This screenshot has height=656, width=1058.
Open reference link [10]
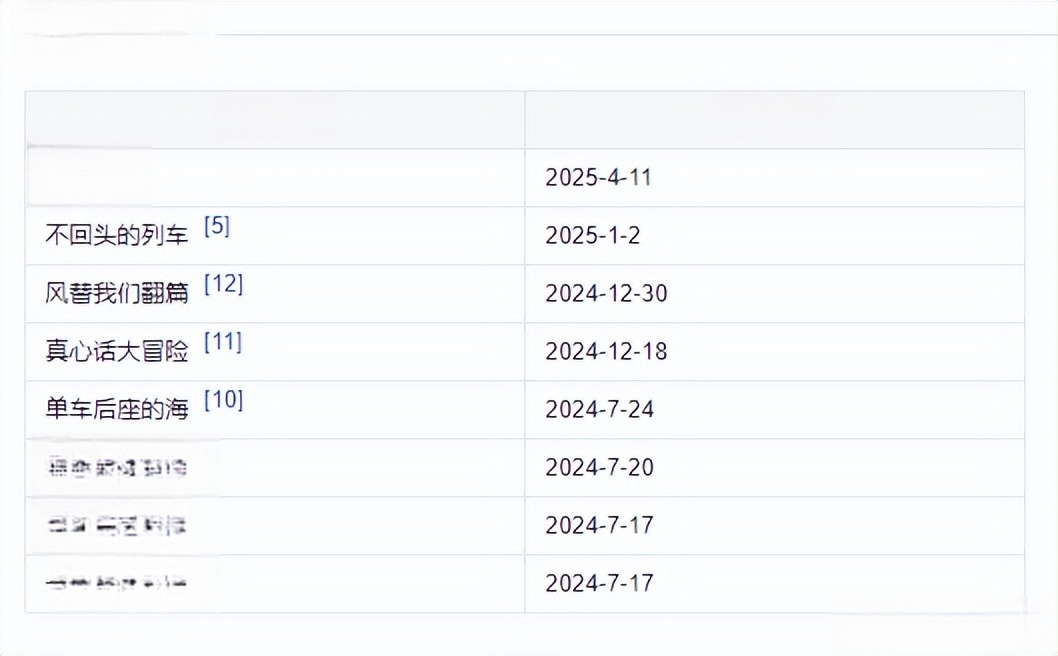[x=223, y=400]
